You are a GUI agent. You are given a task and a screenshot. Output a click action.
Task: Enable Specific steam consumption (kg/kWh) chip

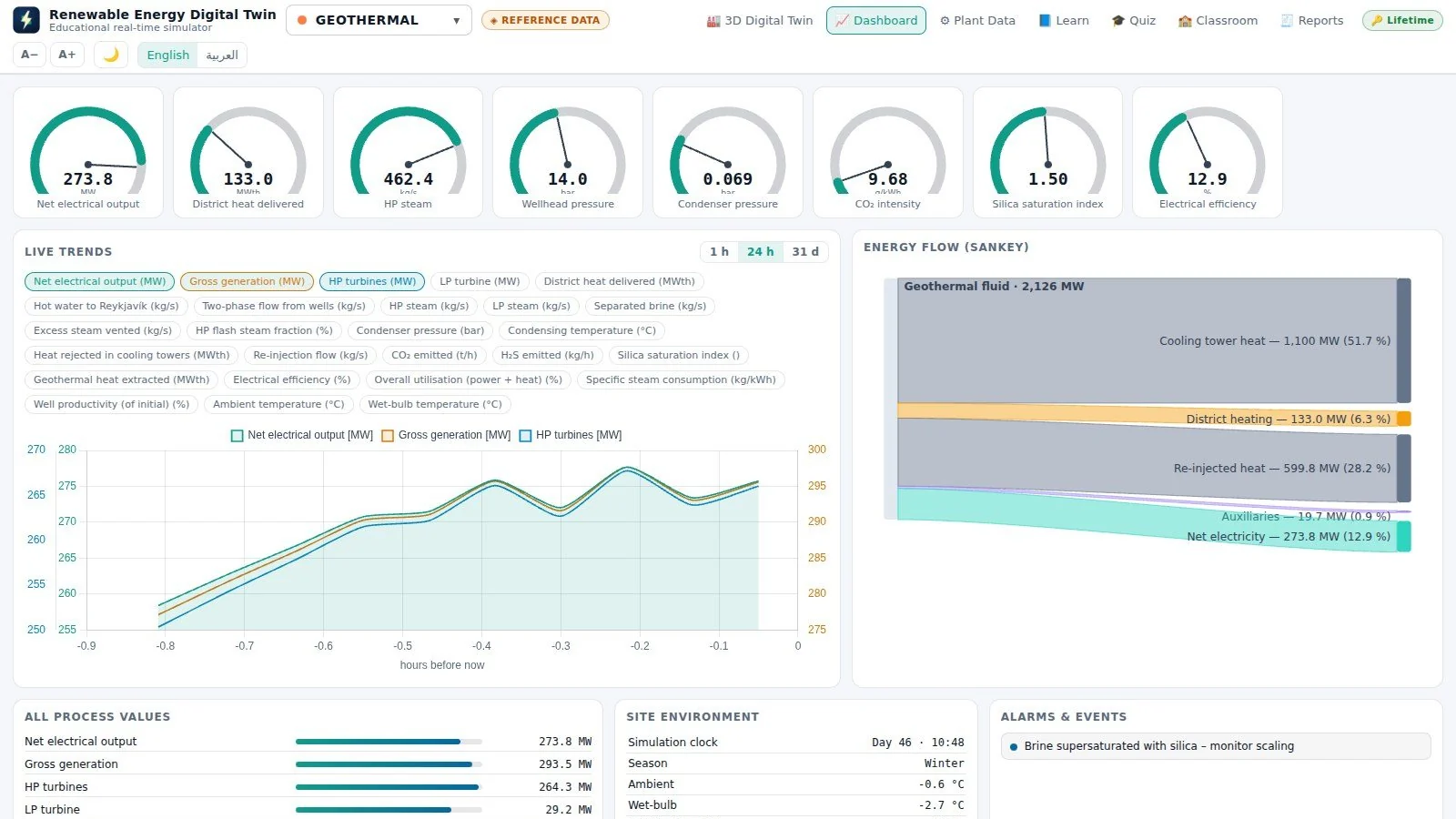(681, 379)
